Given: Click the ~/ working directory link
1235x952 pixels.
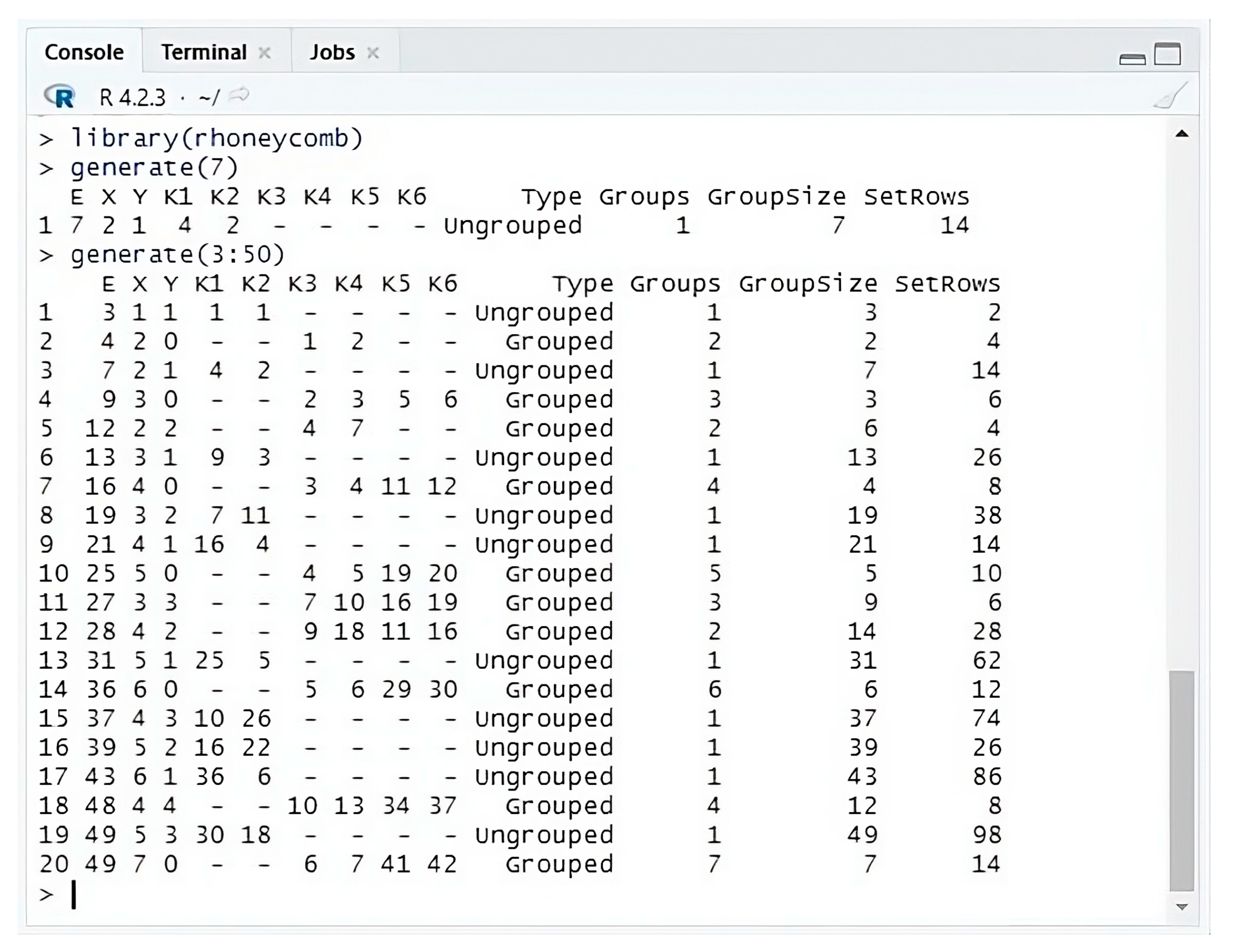Looking at the screenshot, I should [x=209, y=95].
